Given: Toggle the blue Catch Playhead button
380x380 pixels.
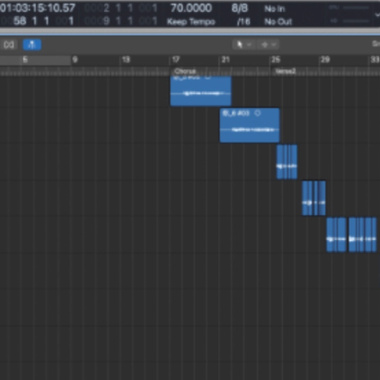Looking at the screenshot, I should pyautogui.click(x=32, y=45).
